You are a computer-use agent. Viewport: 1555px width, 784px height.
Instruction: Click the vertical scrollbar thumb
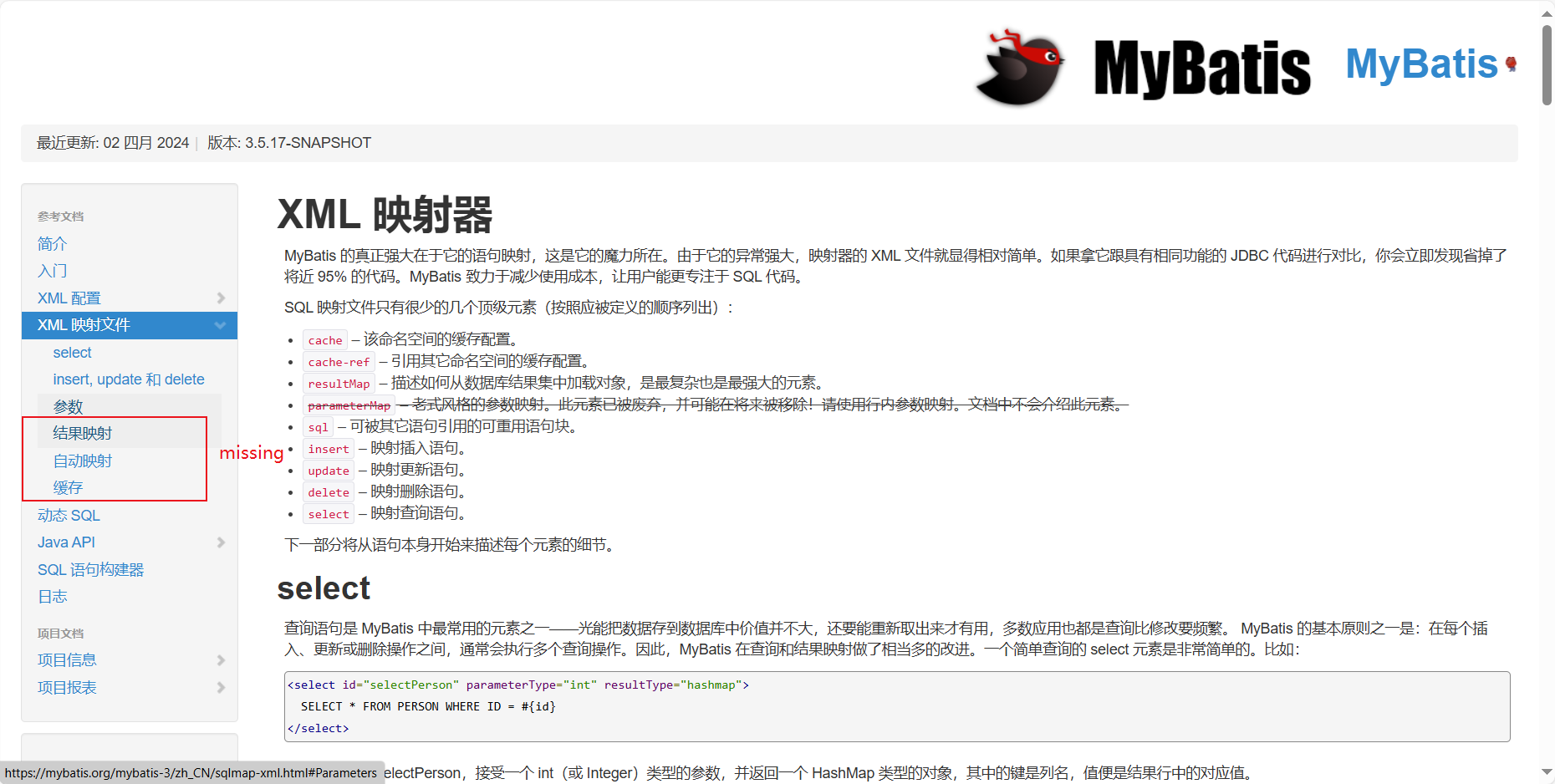pos(1547,65)
